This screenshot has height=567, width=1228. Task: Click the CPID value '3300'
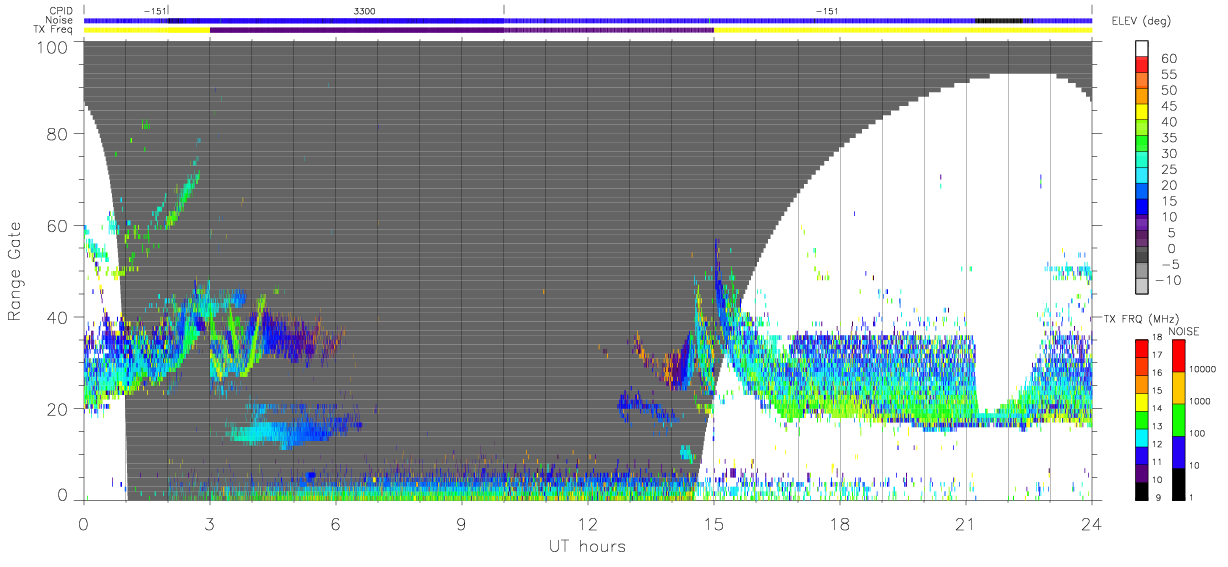tap(365, 10)
